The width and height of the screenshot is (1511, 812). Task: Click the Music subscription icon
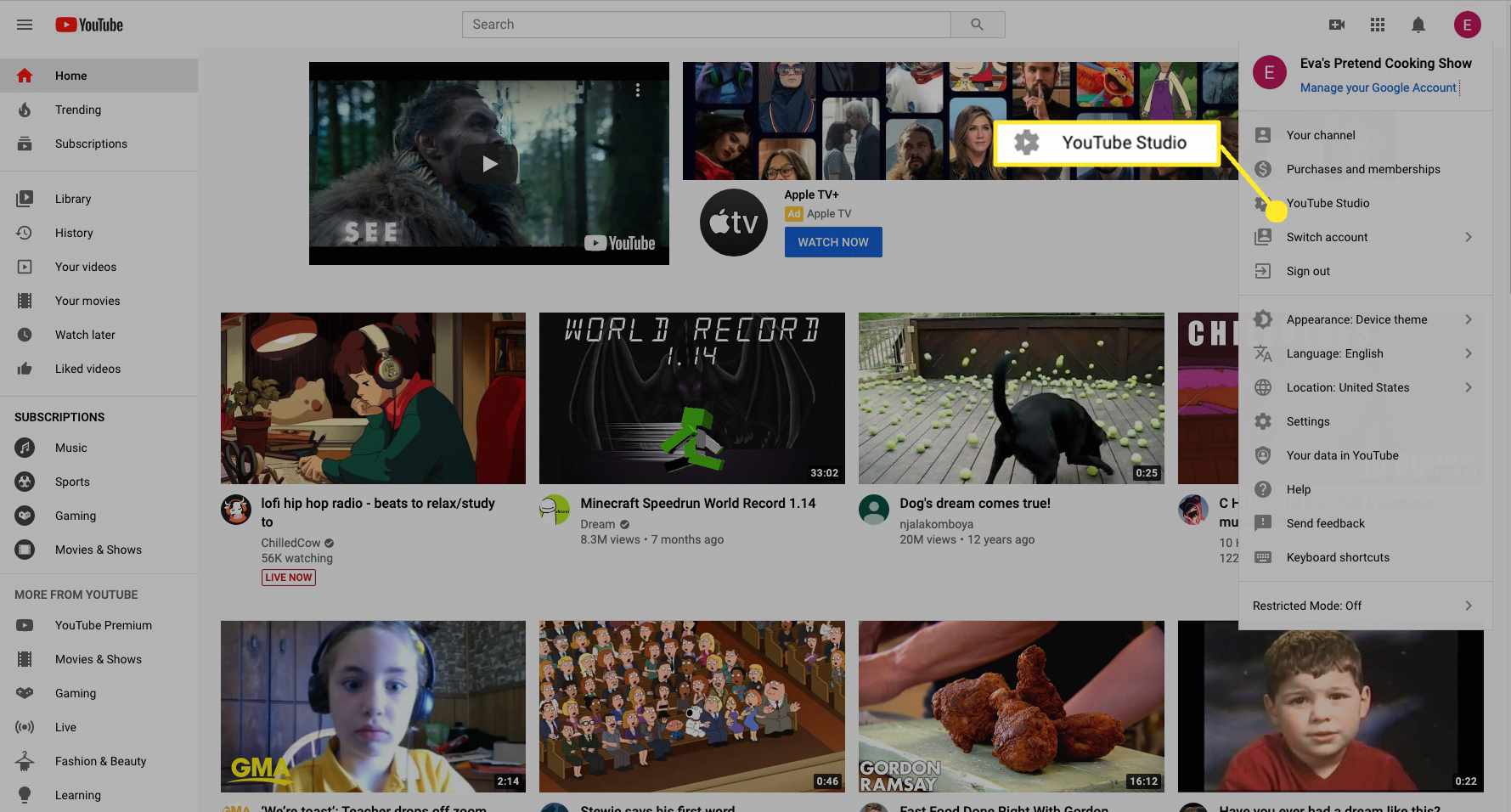25,448
